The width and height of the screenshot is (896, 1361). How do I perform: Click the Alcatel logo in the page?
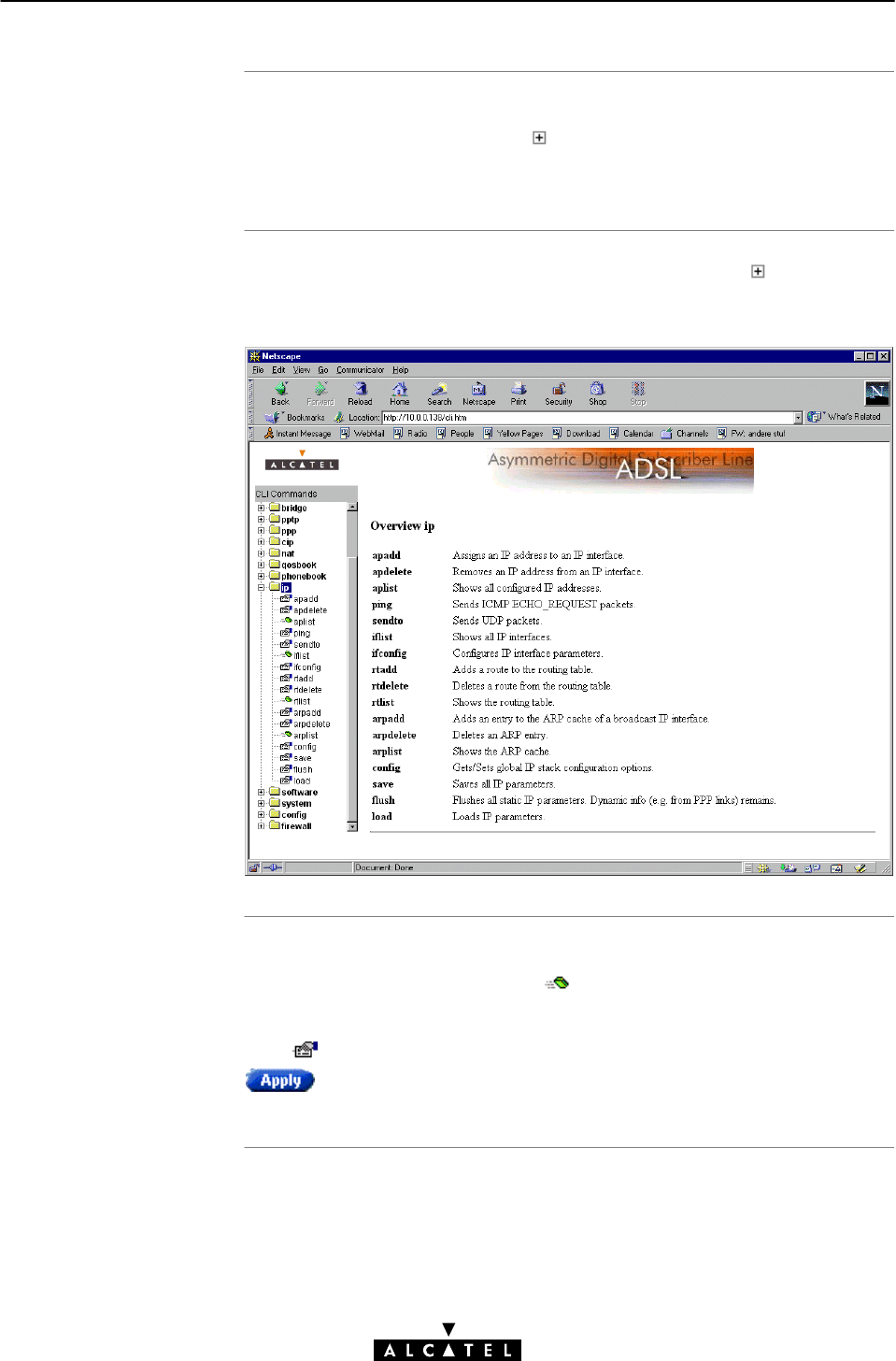[x=302, y=460]
